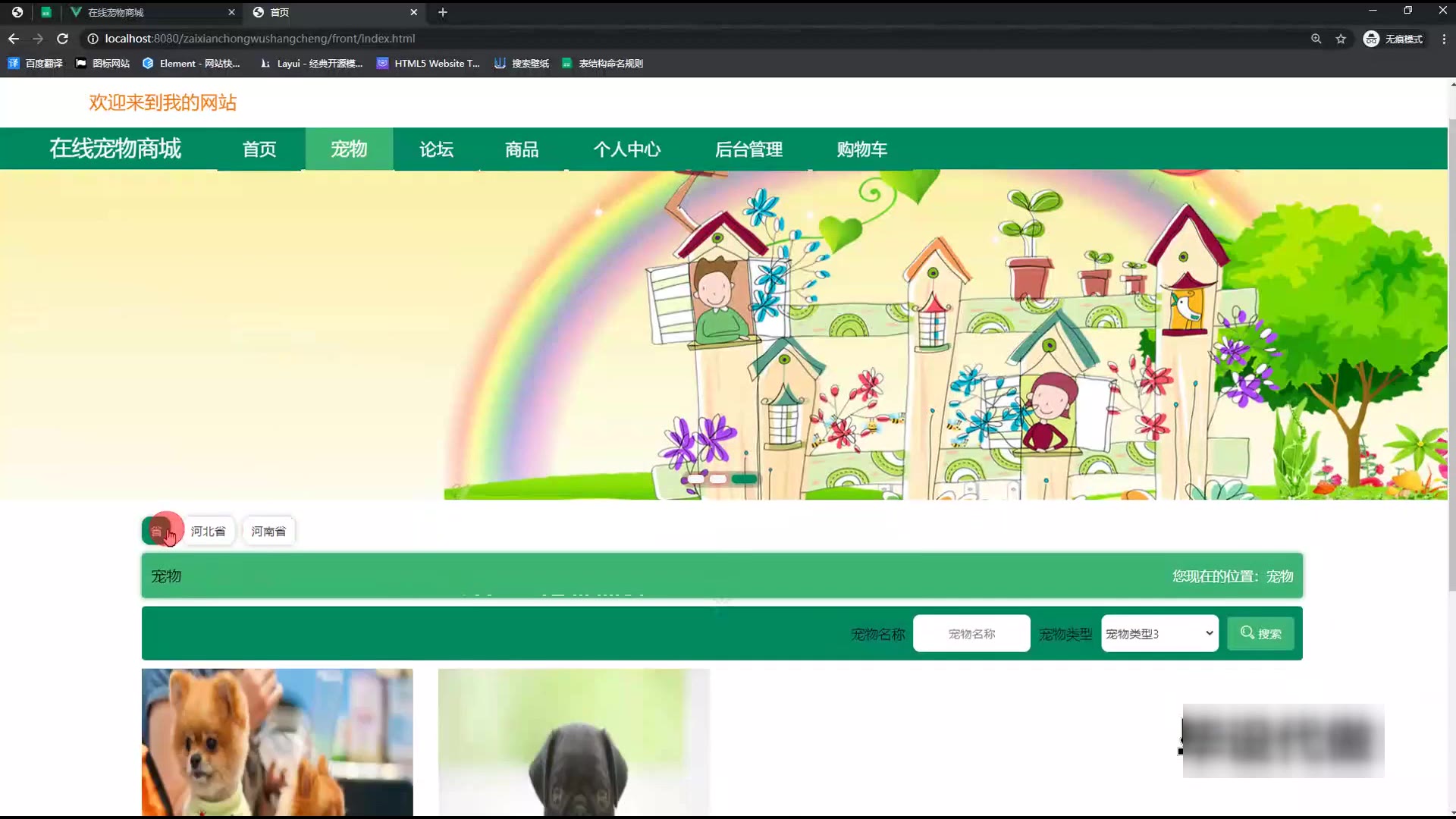The width and height of the screenshot is (1456, 819).
Task: Open the browser three-dot menu
Action: (1444, 39)
